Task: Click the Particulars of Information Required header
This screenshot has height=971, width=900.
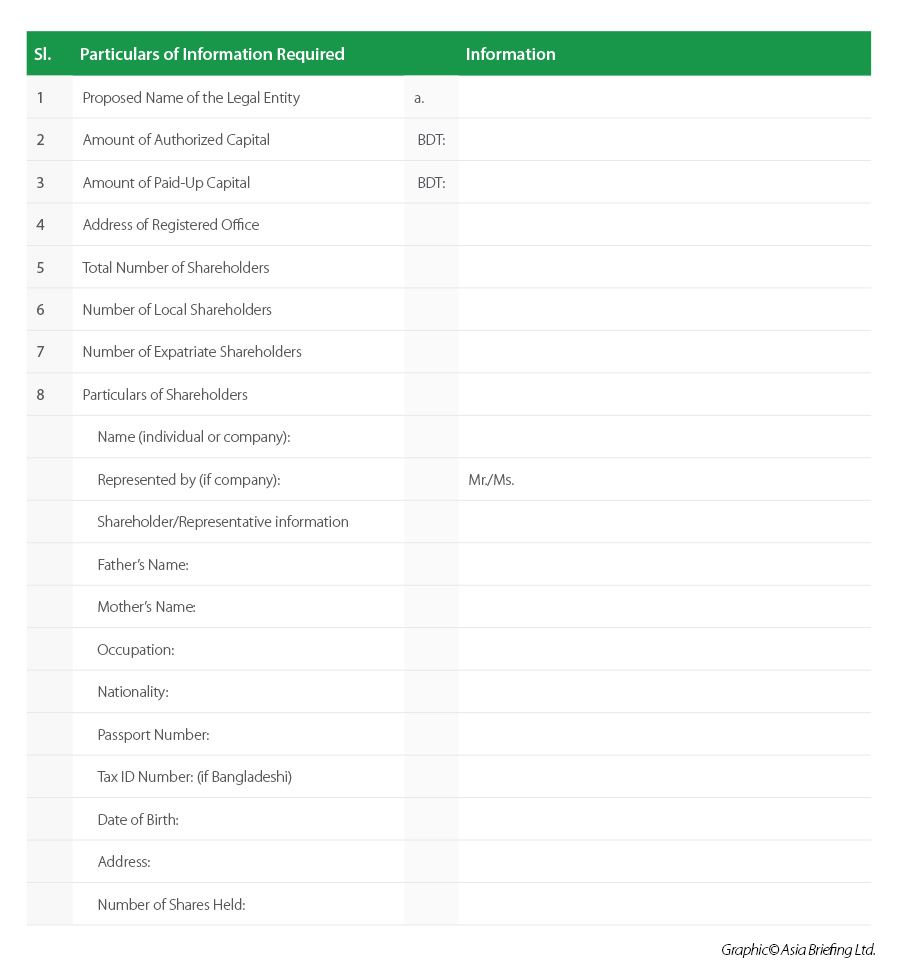Action: [x=212, y=54]
